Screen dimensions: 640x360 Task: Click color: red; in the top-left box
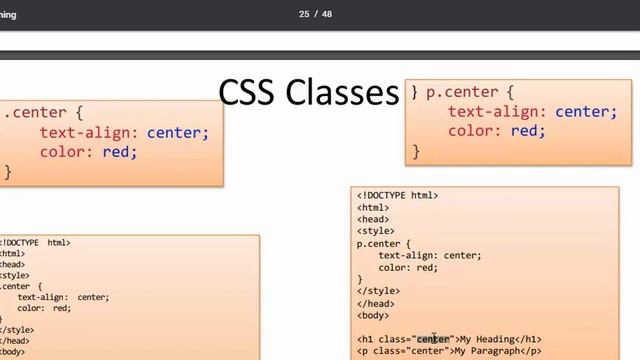pyautogui.click(x=88, y=152)
